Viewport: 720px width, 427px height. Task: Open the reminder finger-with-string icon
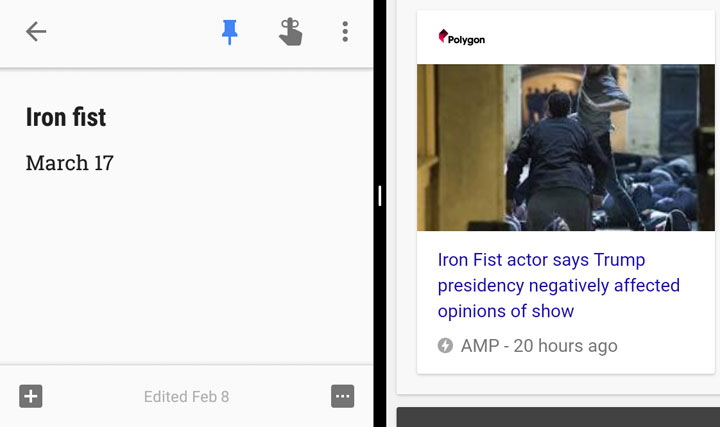[x=290, y=32]
